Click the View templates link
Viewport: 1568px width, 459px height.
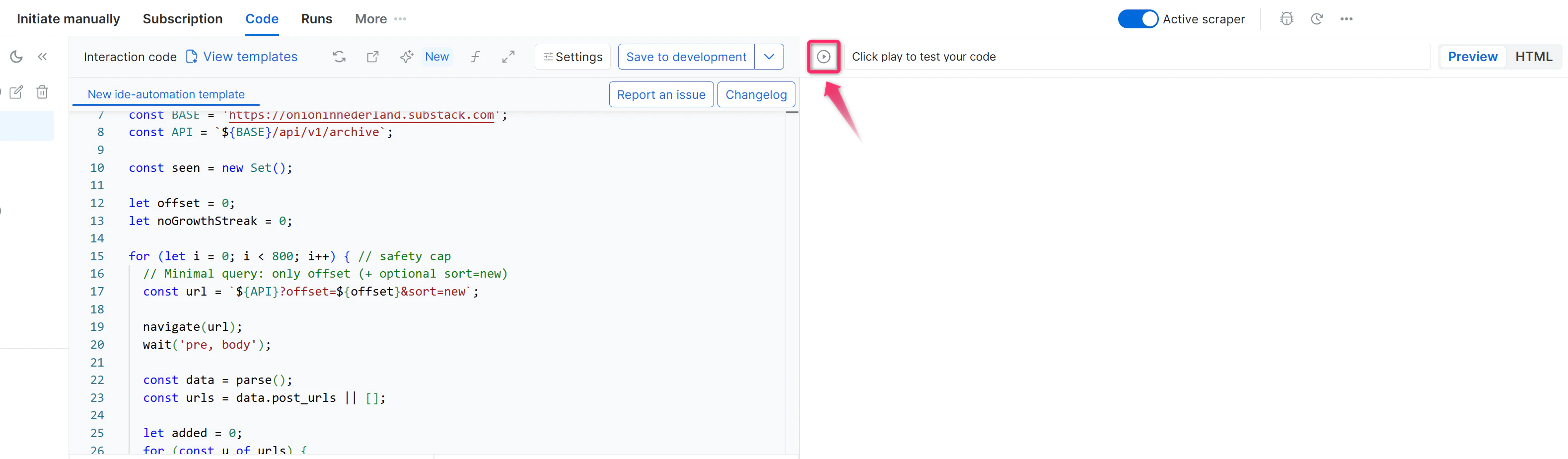pos(250,57)
